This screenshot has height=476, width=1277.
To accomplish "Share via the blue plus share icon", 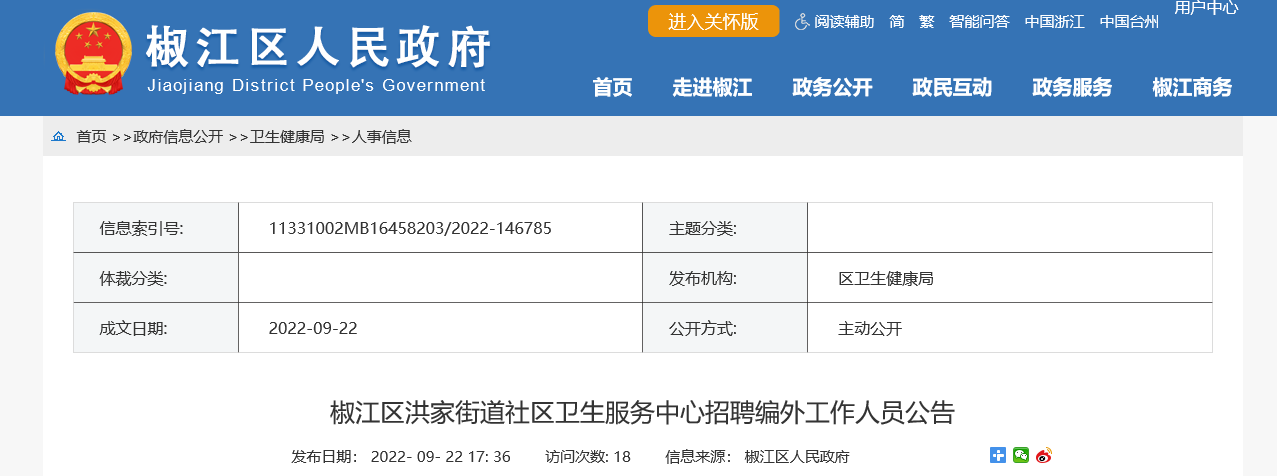I will coord(998,456).
